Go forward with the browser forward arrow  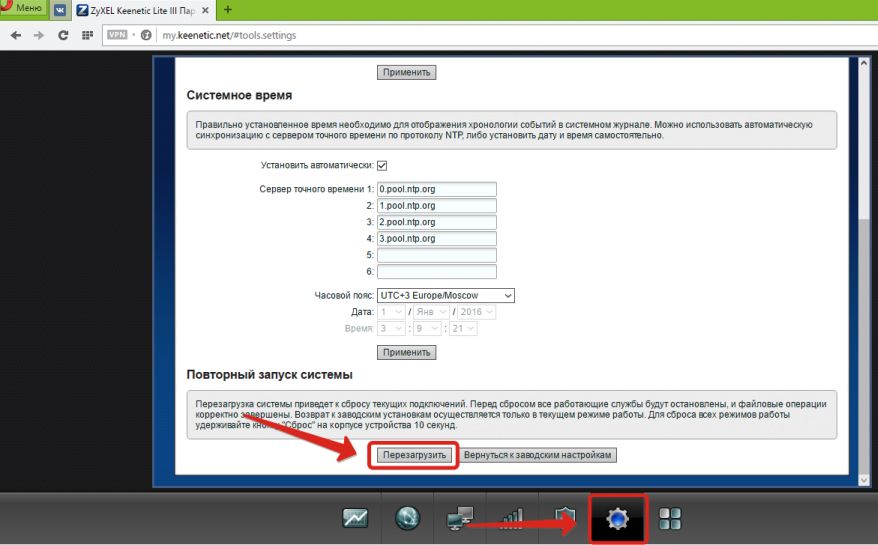[x=39, y=35]
